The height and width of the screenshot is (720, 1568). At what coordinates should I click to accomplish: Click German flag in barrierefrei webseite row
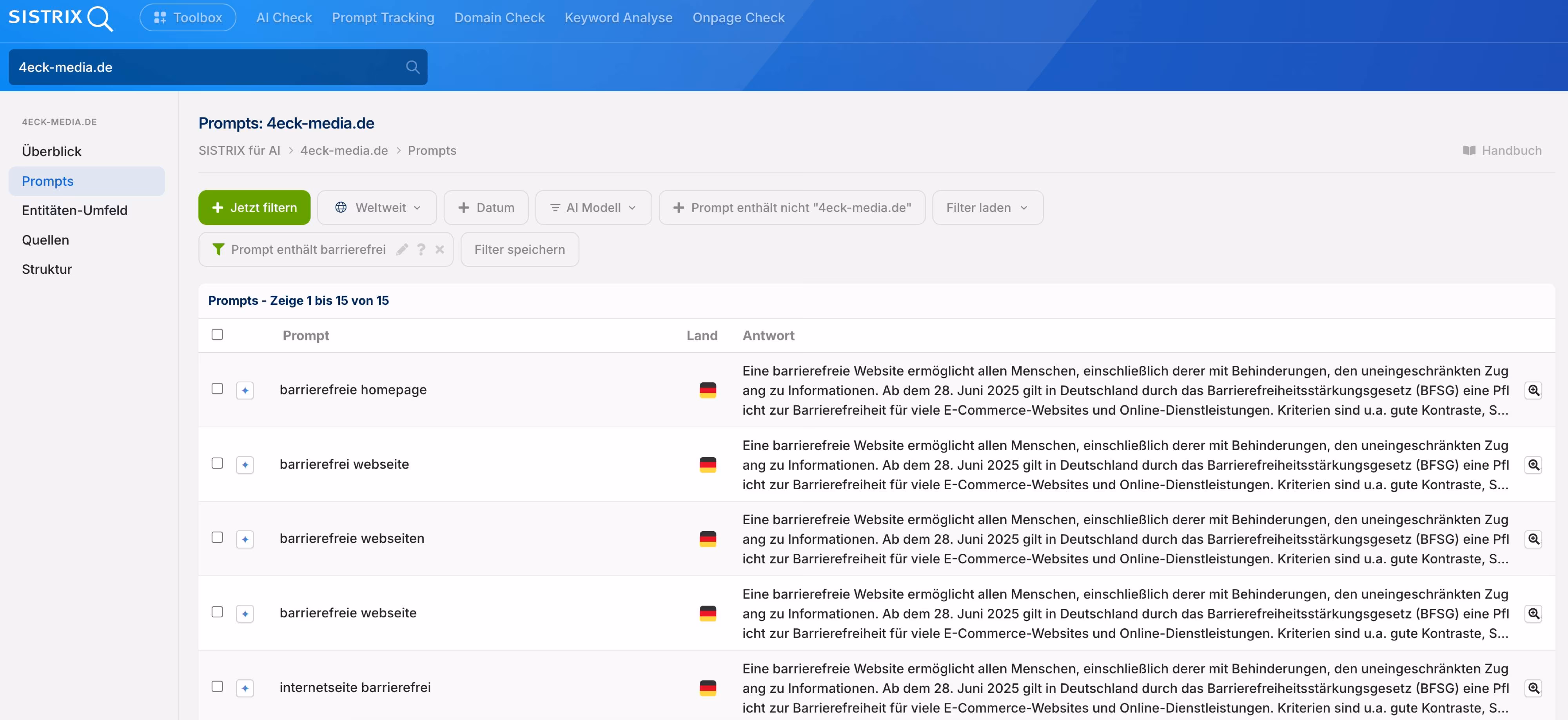(x=707, y=465)
